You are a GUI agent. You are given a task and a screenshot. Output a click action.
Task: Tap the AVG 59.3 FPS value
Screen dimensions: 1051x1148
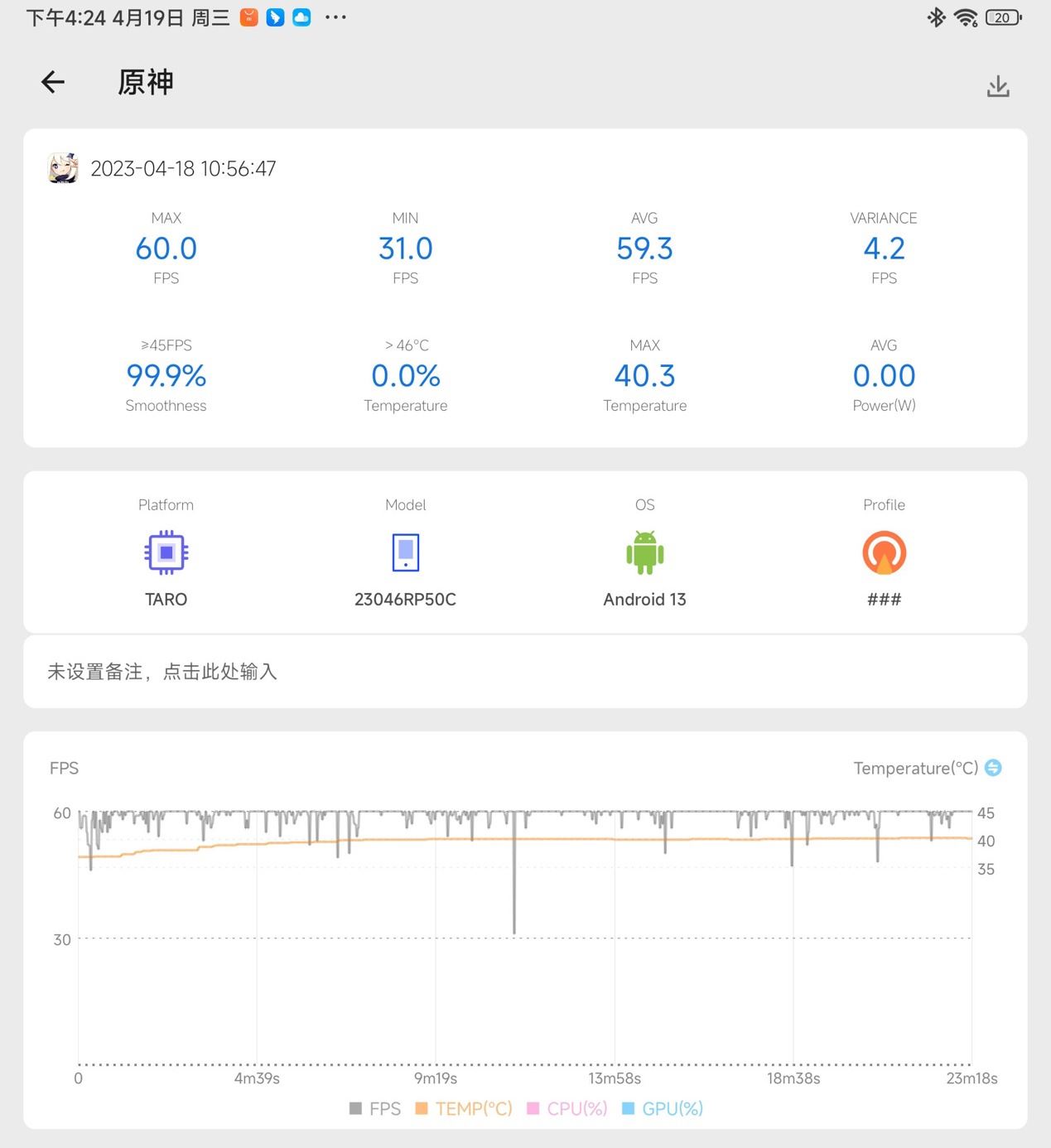coord(644,248)
